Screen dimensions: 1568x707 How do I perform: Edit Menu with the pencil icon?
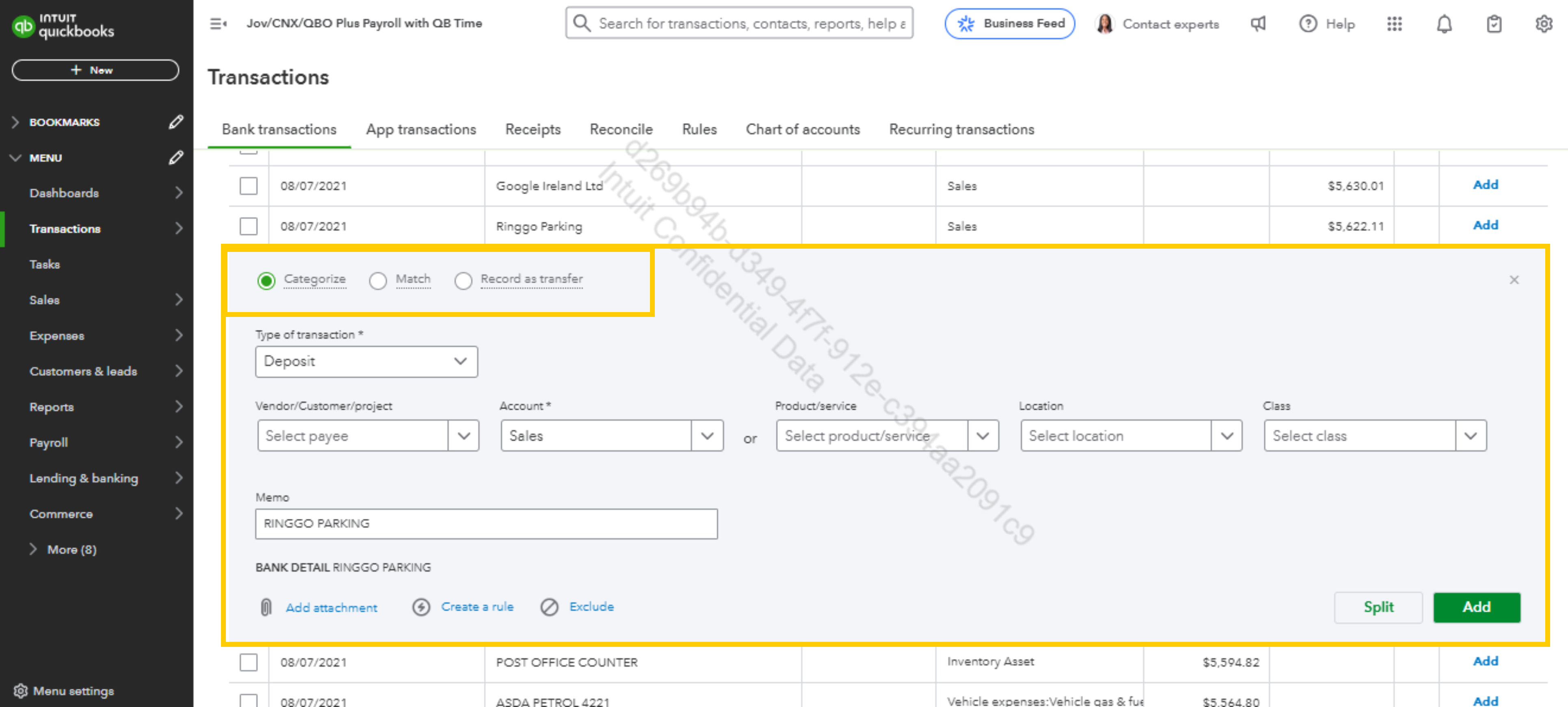pos(176,158)
